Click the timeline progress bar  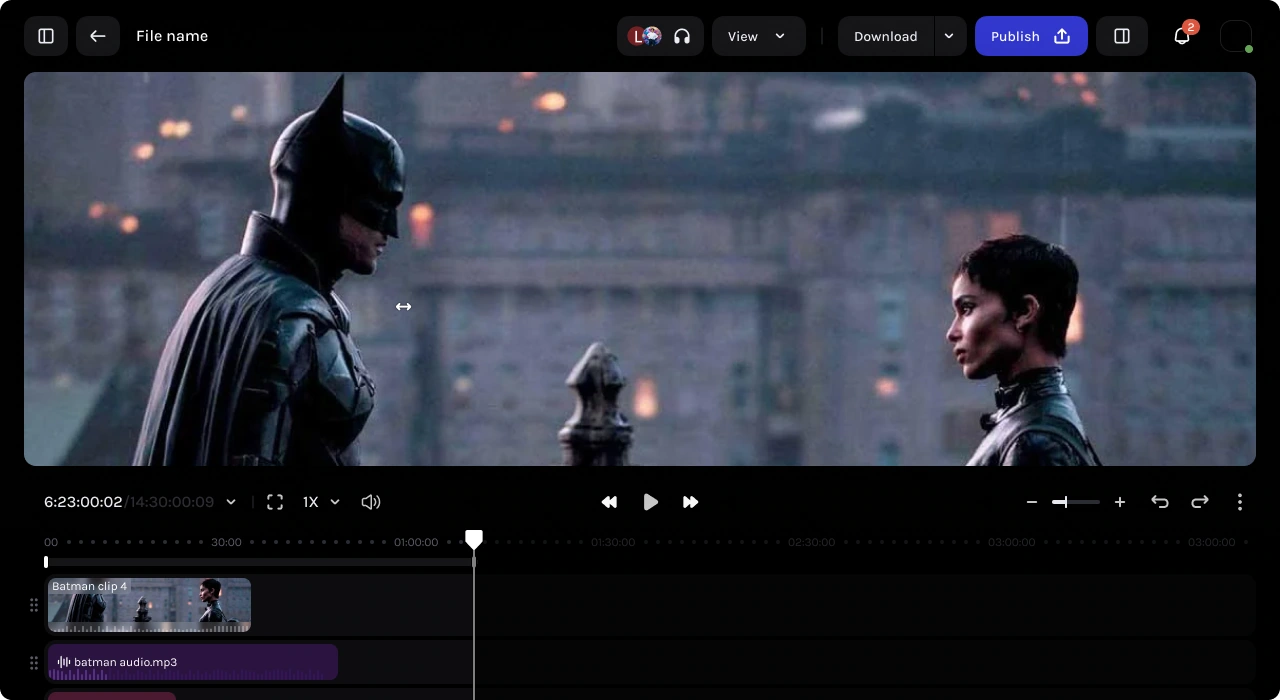(x=260, y=562)
